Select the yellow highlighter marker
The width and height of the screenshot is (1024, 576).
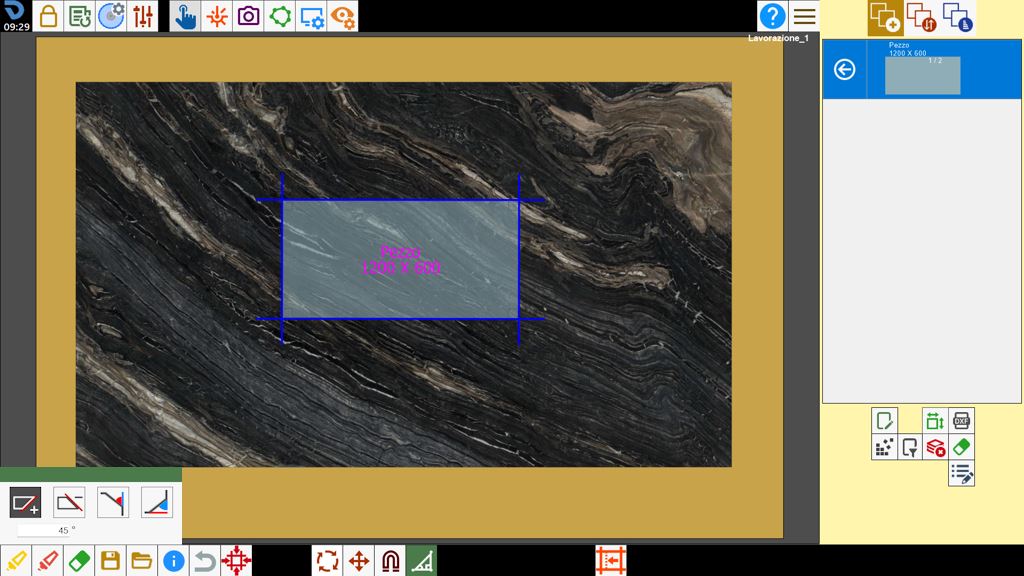point(16,561)
